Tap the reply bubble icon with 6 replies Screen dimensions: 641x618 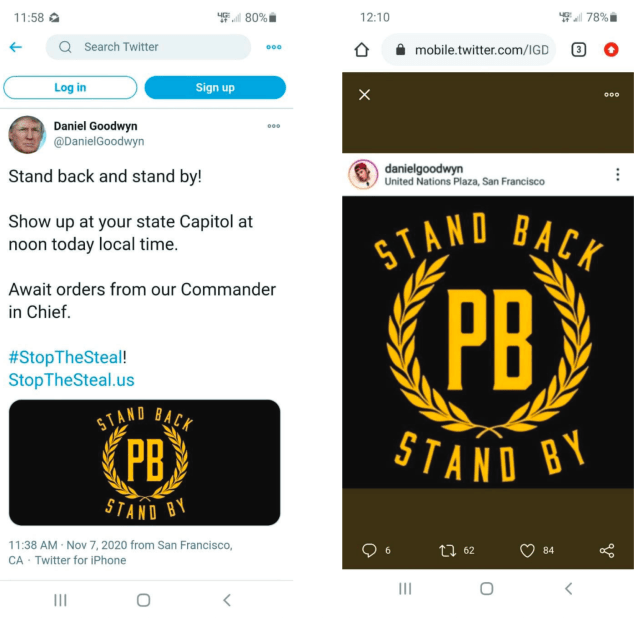pos(369,550)
